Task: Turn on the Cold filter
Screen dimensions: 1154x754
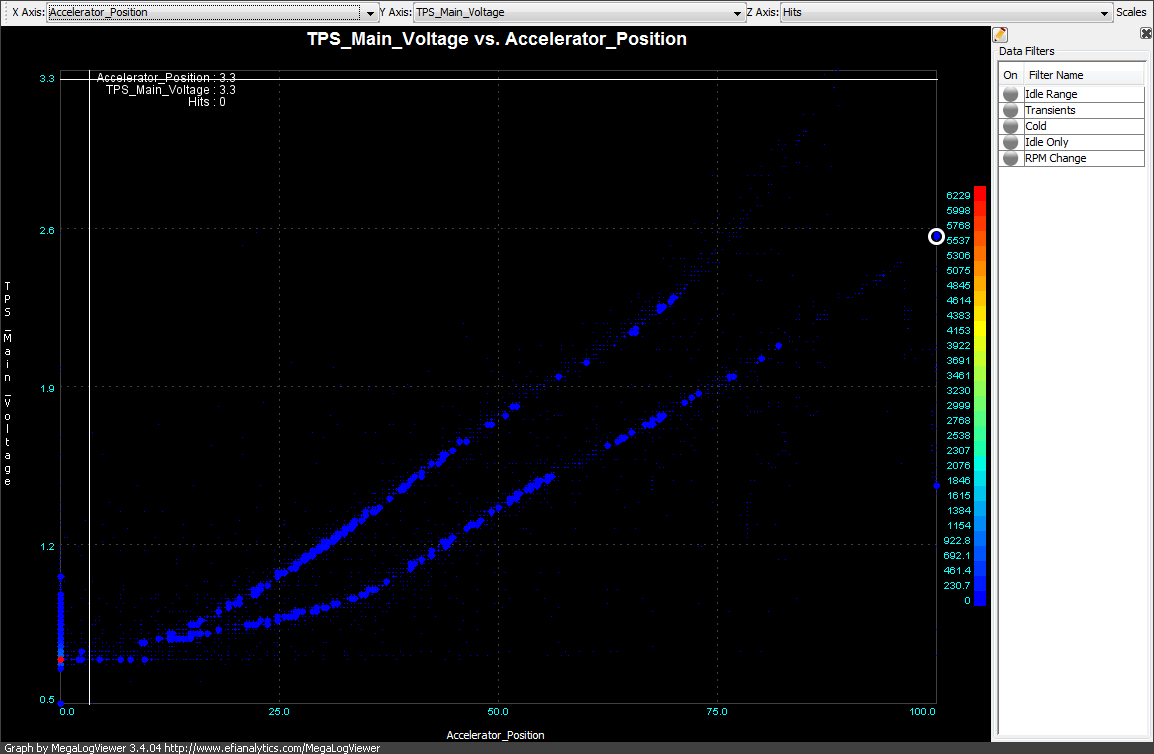Action: click(1011, 126)
